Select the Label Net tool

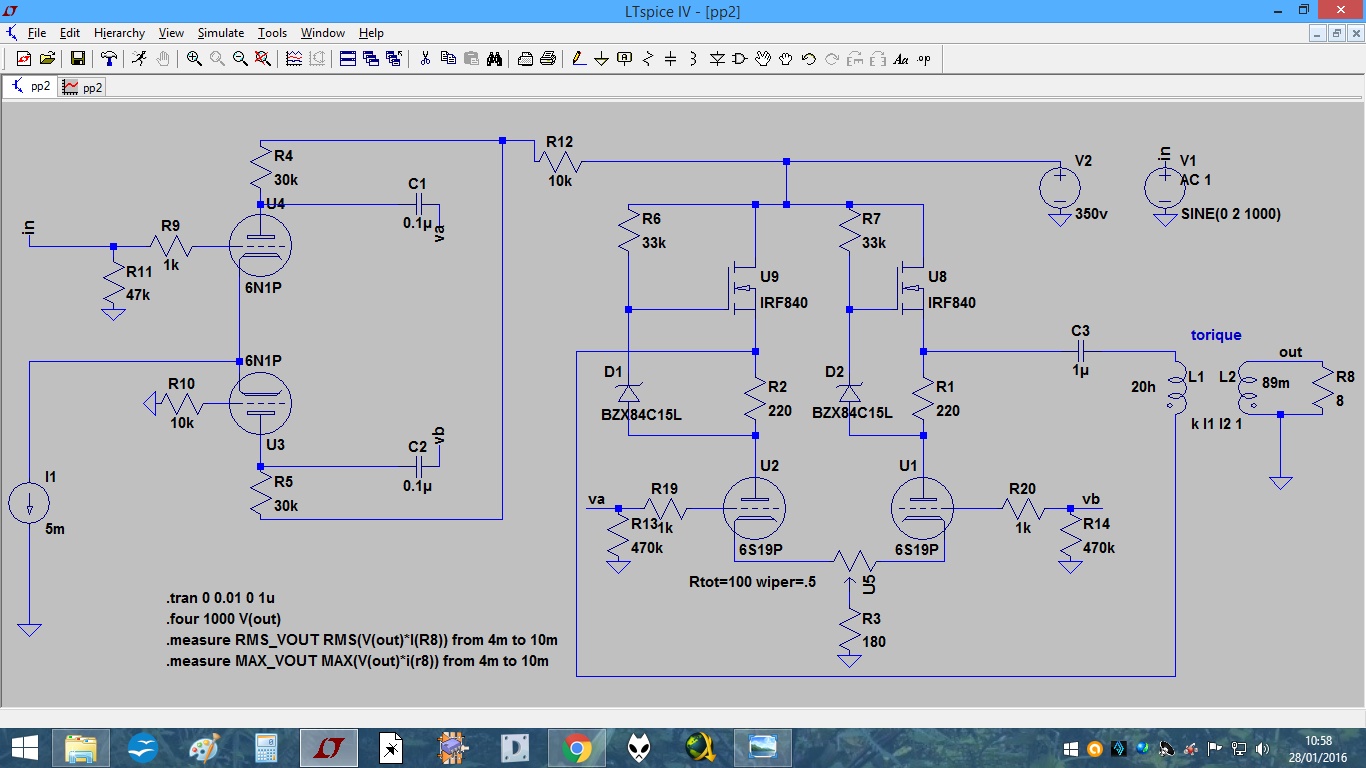click(x=625, y=59)
